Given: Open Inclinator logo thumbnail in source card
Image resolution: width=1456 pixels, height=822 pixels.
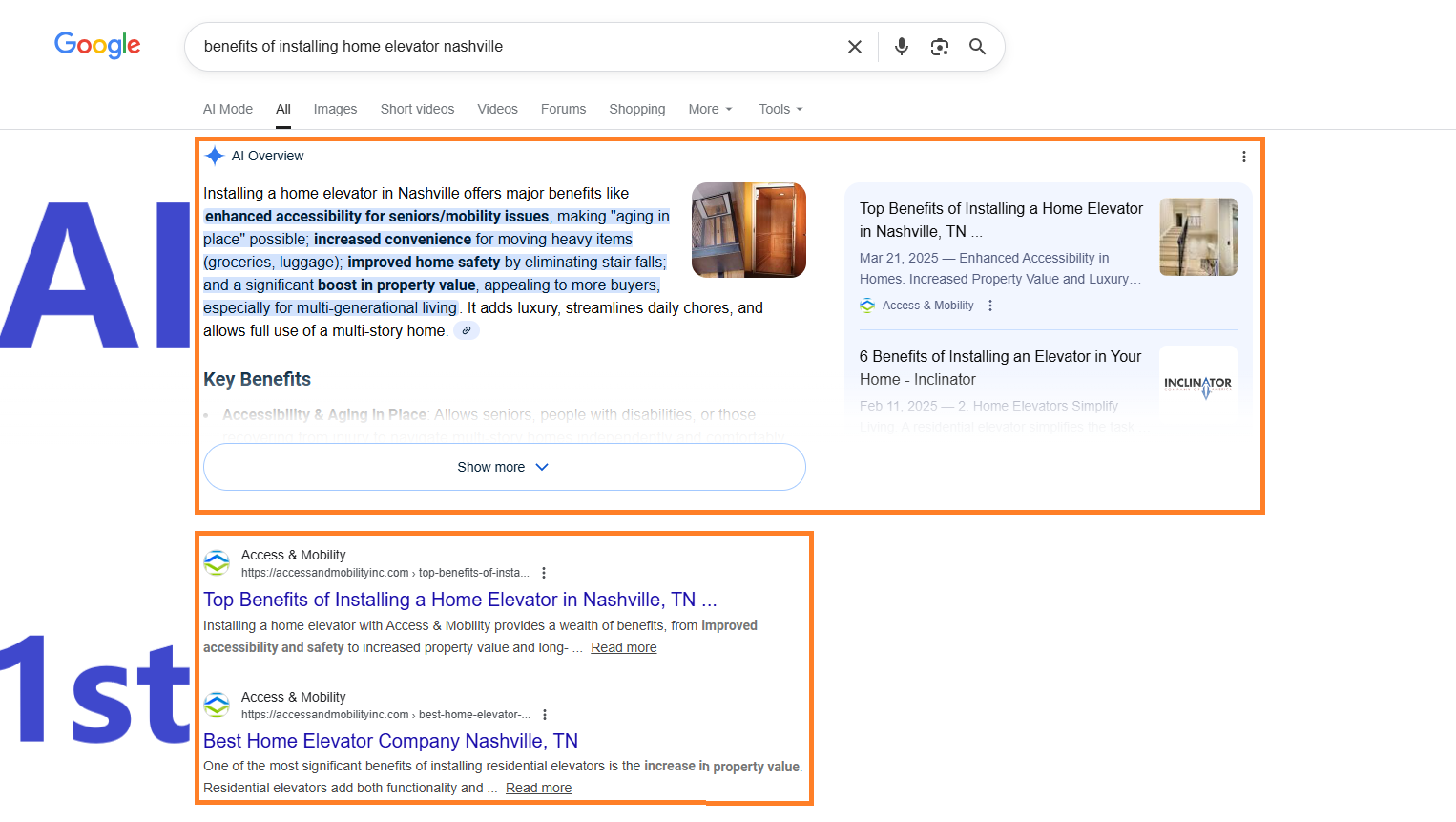Looking at the screenshot, I should pos(1198,384).
